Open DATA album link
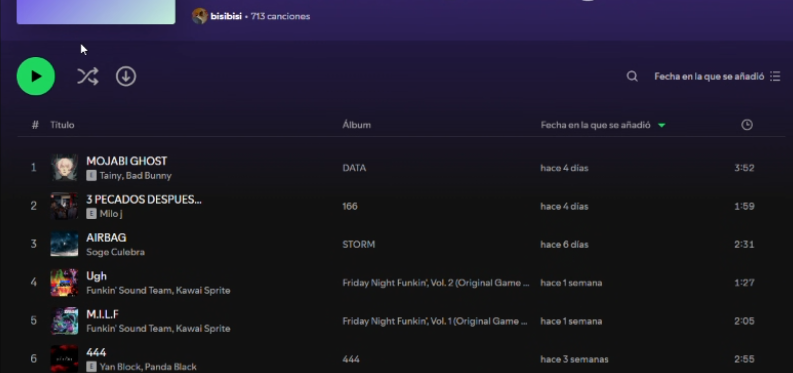The height and width of the screenshot is (373, 793). click(x=354, y=168)
